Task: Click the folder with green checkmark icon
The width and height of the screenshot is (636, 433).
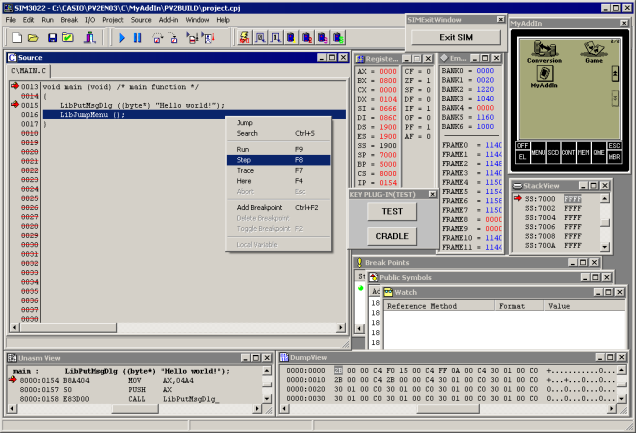Action: (x=68, y=38)
